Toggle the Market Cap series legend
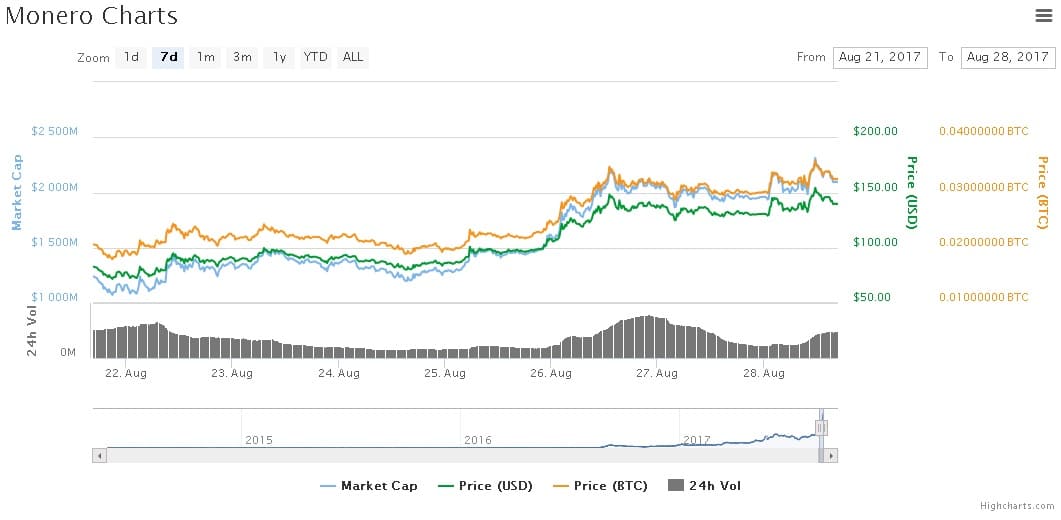The width and height of the screenshot is (1061, 520). 369,486
